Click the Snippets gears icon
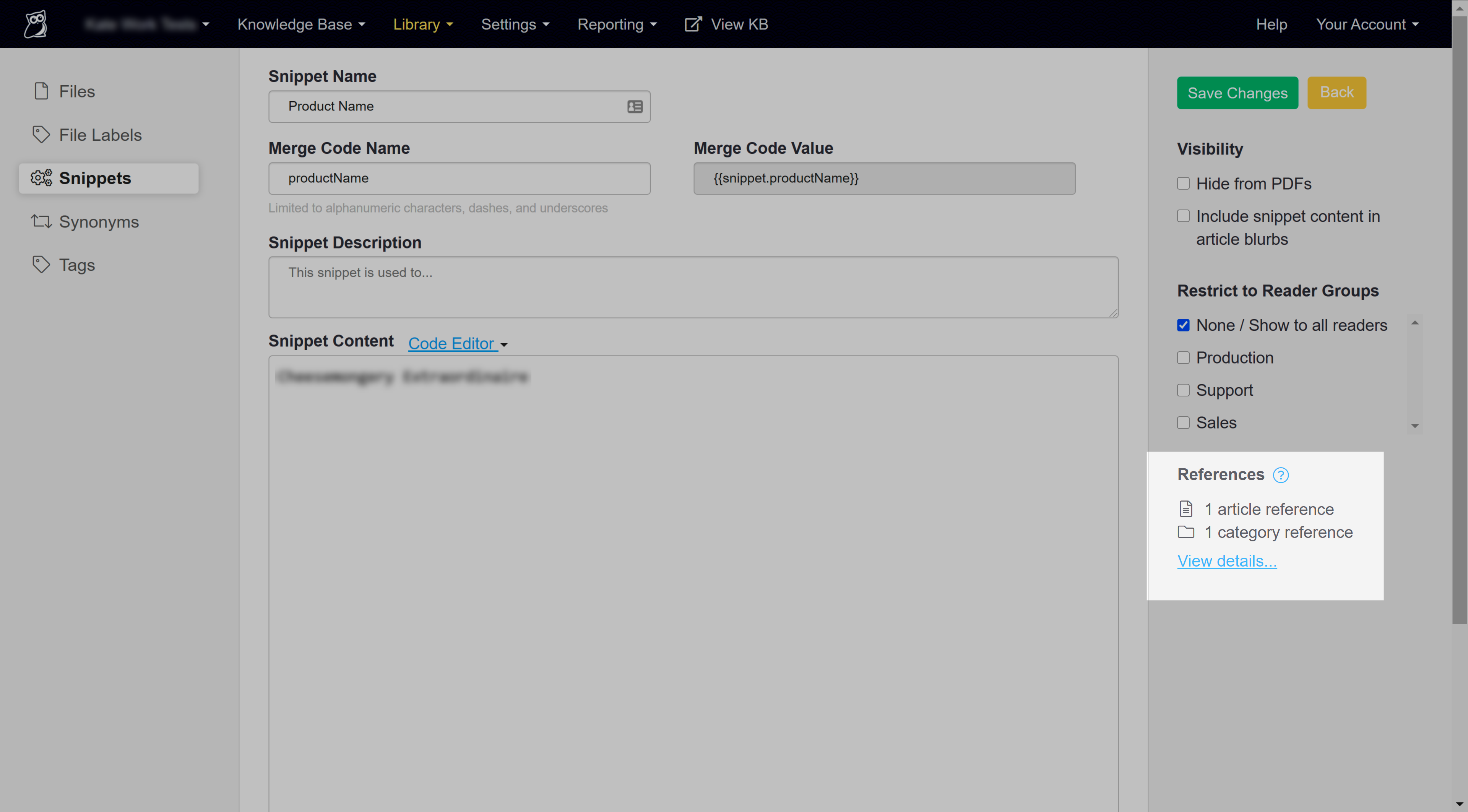 click(x=41, y=179)
